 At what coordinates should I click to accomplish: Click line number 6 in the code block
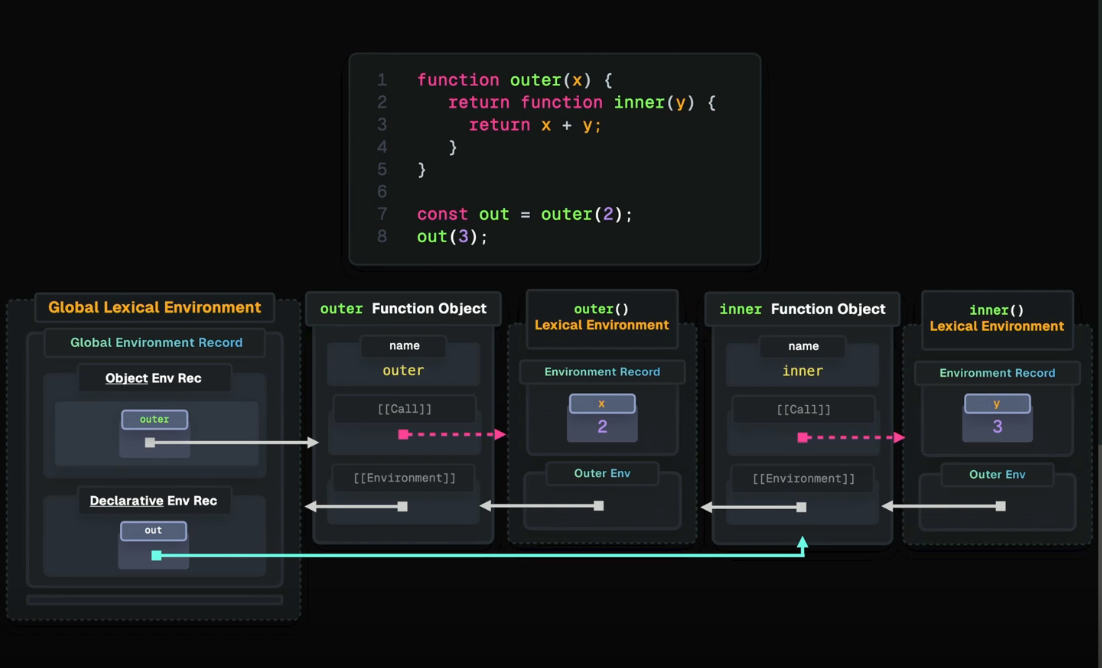tap(382, 192)
